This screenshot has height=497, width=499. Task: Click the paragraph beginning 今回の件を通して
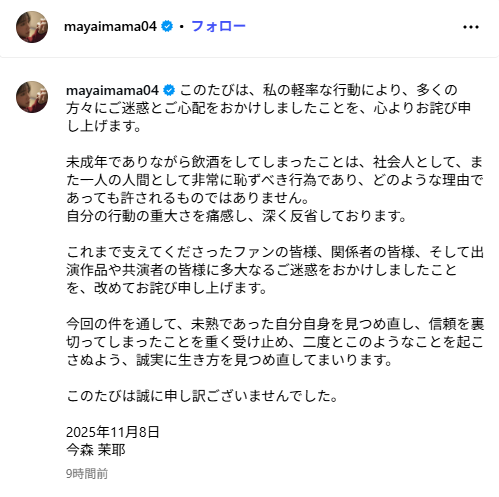click(275, 342)
